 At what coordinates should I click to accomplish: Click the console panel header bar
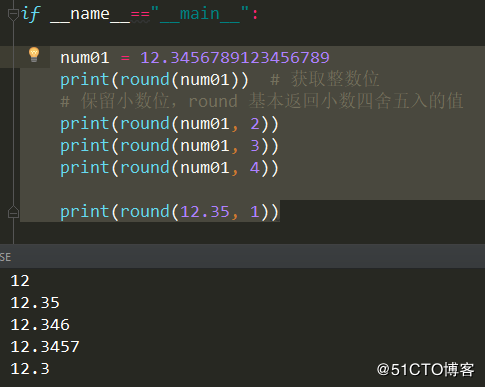tap(242, 256)
